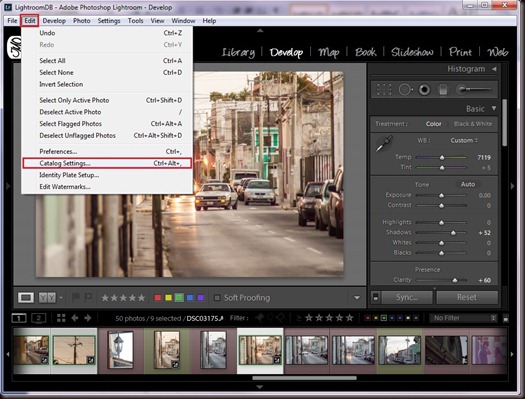
Task: Toggle the filter switch beside No Filter
Action: [506, 318]
